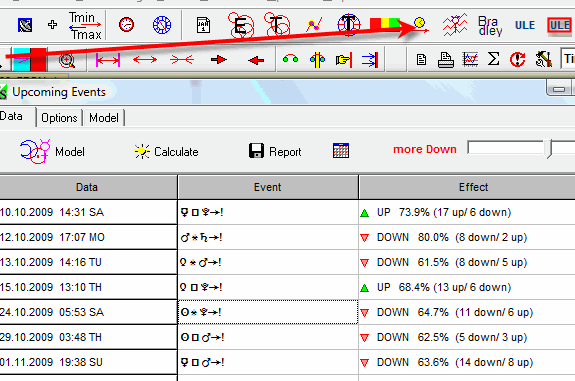Click the blue ULE icon
Viewport: 575px width, 381px height.
click(x=525, y=25)
